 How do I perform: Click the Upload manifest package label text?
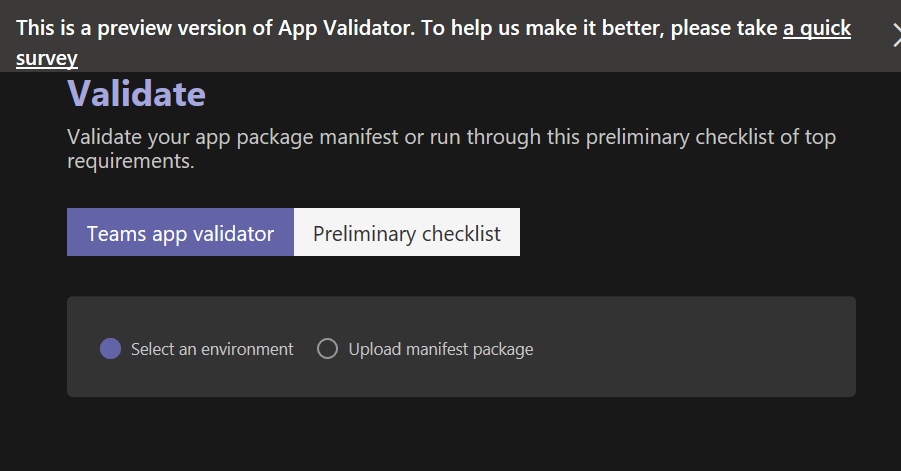click(440, 349)
